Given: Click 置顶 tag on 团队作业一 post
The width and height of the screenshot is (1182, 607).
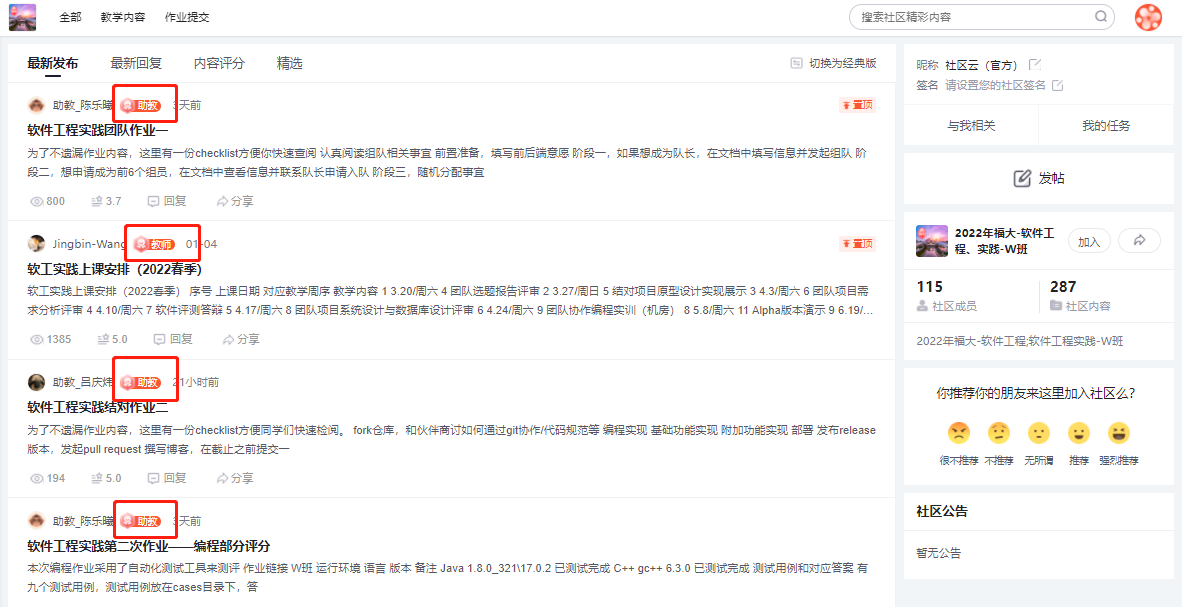Looking at the screenshot, I should coord(857,105).
